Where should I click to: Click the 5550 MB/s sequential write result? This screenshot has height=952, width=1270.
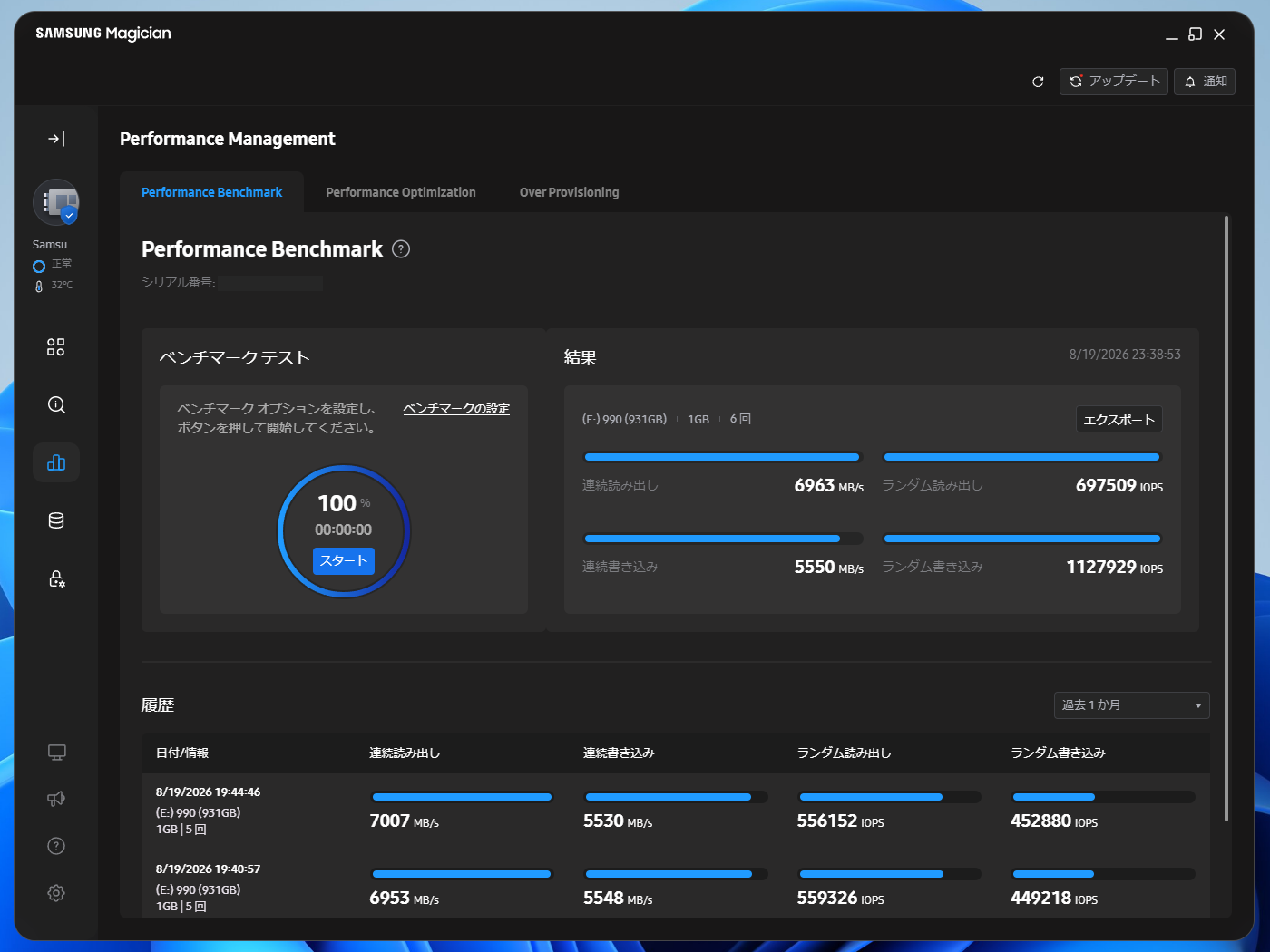(x=829, y=568)
